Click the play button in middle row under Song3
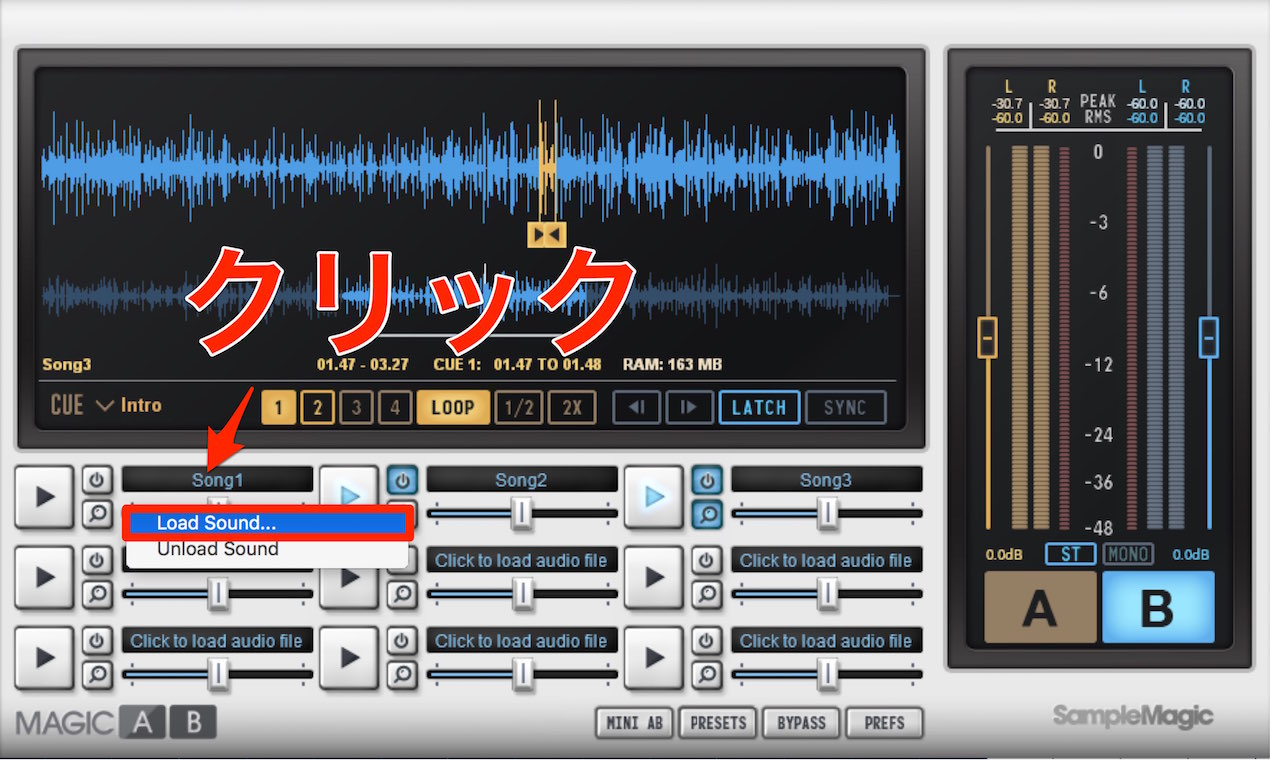The image size is (1270, 760). click(654, 577)
